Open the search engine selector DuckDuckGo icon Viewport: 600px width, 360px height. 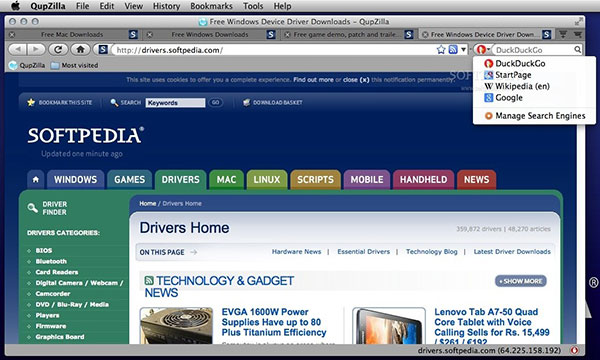[483, 49]
